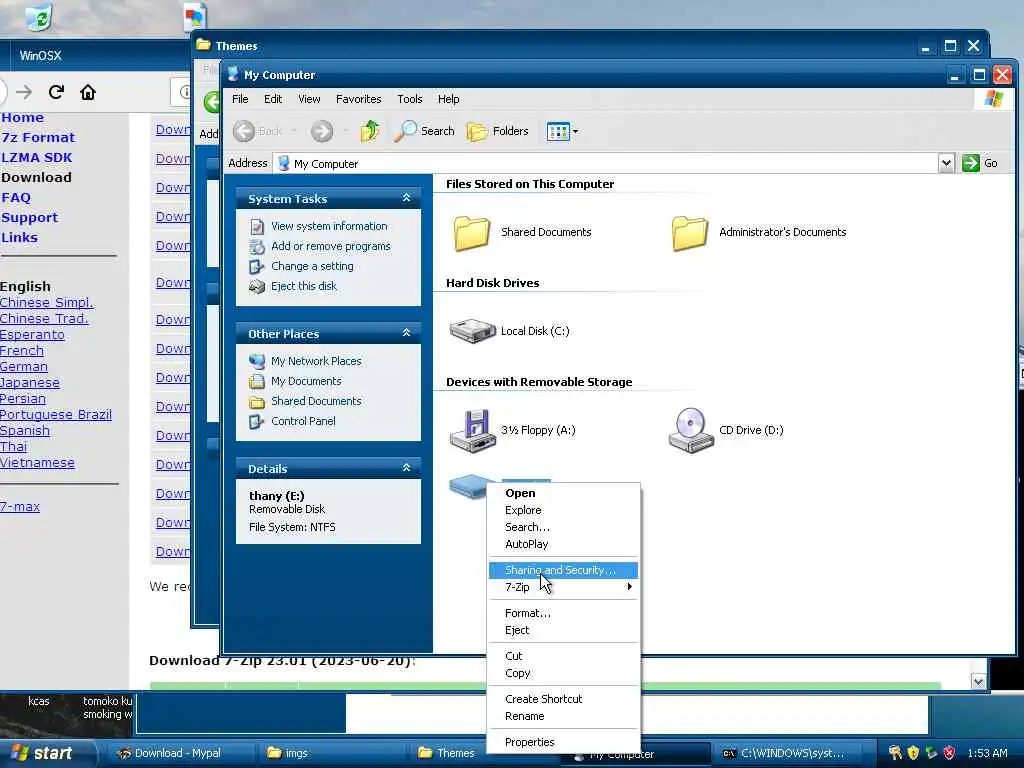Switch to the Themes taskbar button
The image size is (1024, 768).
(x=447, y=753)
